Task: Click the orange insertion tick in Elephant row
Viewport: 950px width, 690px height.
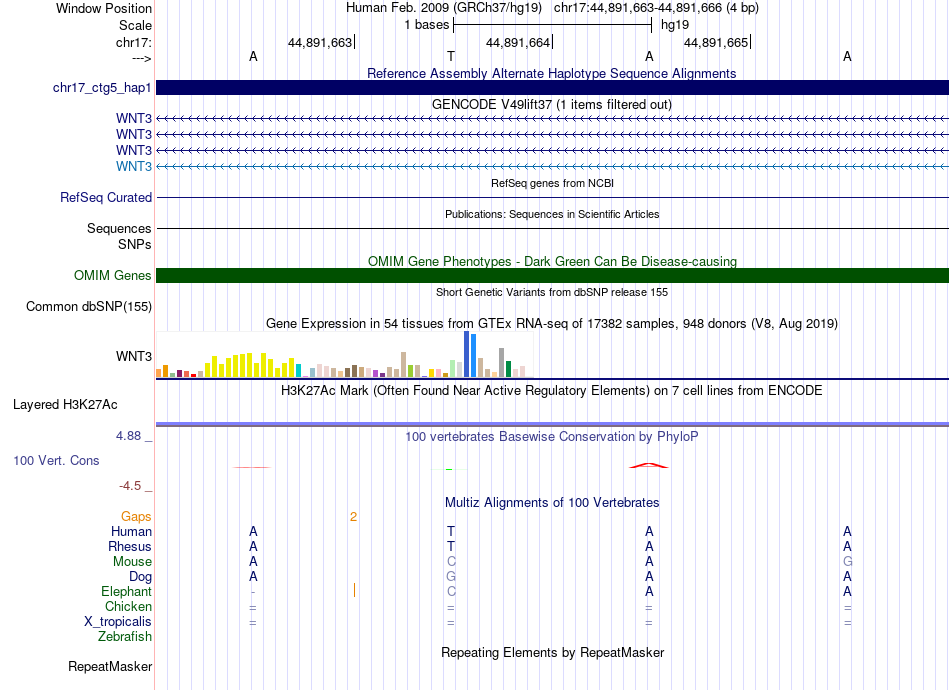Action: (x=354, y=590)
